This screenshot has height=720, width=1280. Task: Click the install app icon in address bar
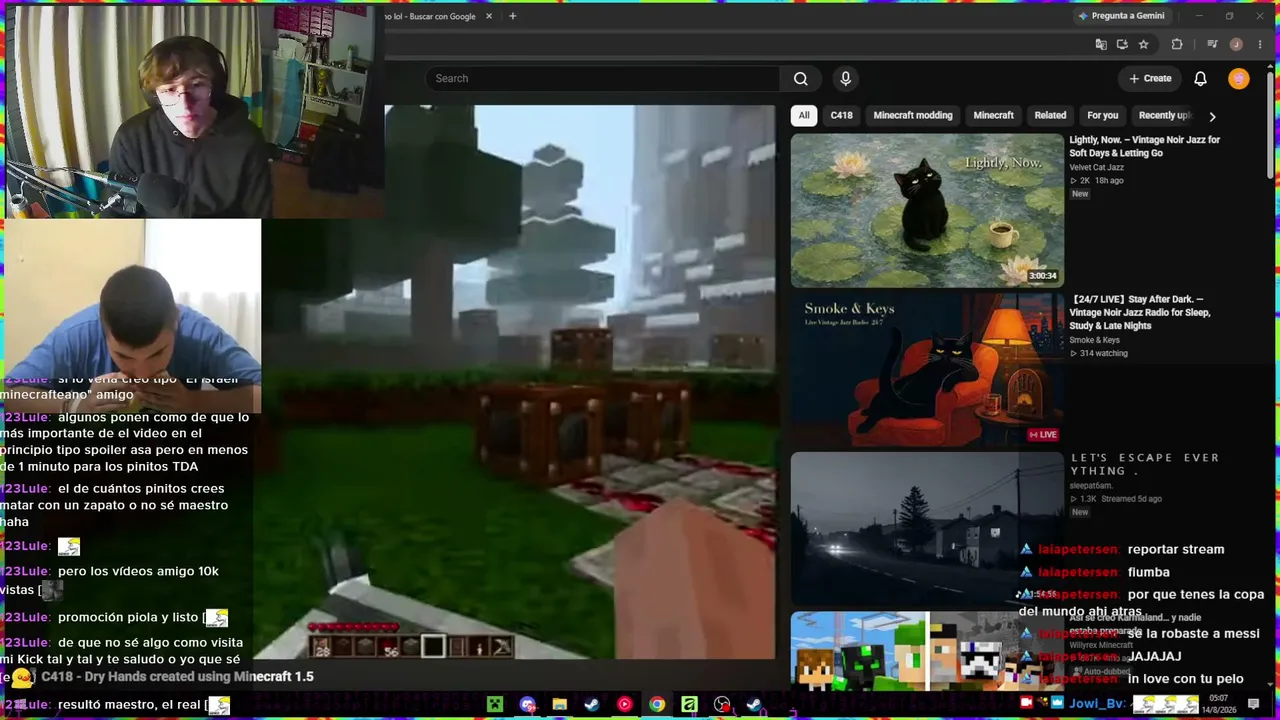[x=1122, y=44]
